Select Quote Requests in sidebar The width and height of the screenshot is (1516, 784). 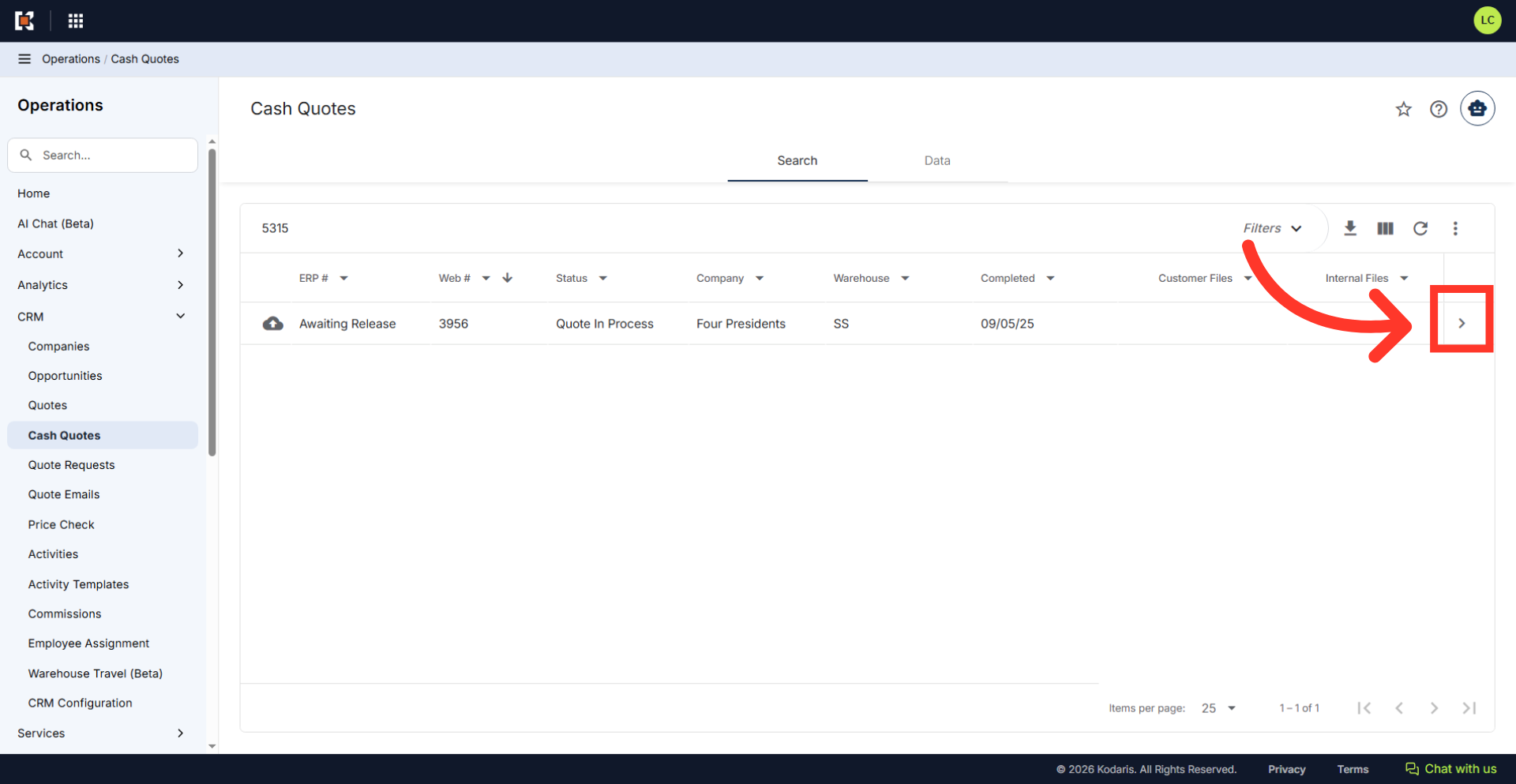pyautogui.click(x=72, y=465)
